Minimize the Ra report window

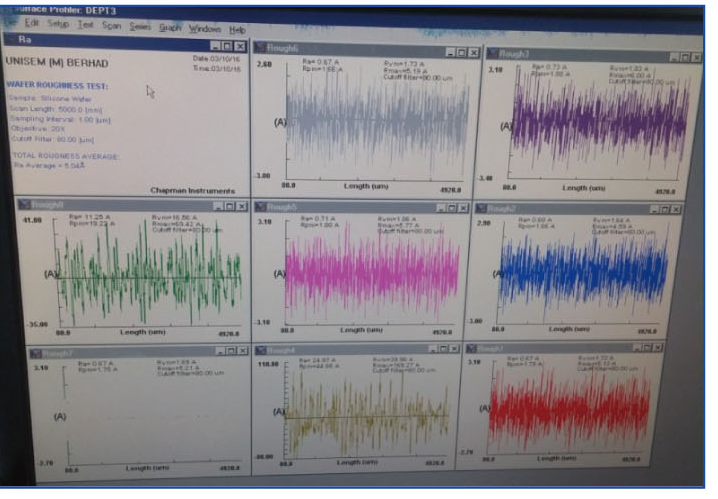coord(215,46)
